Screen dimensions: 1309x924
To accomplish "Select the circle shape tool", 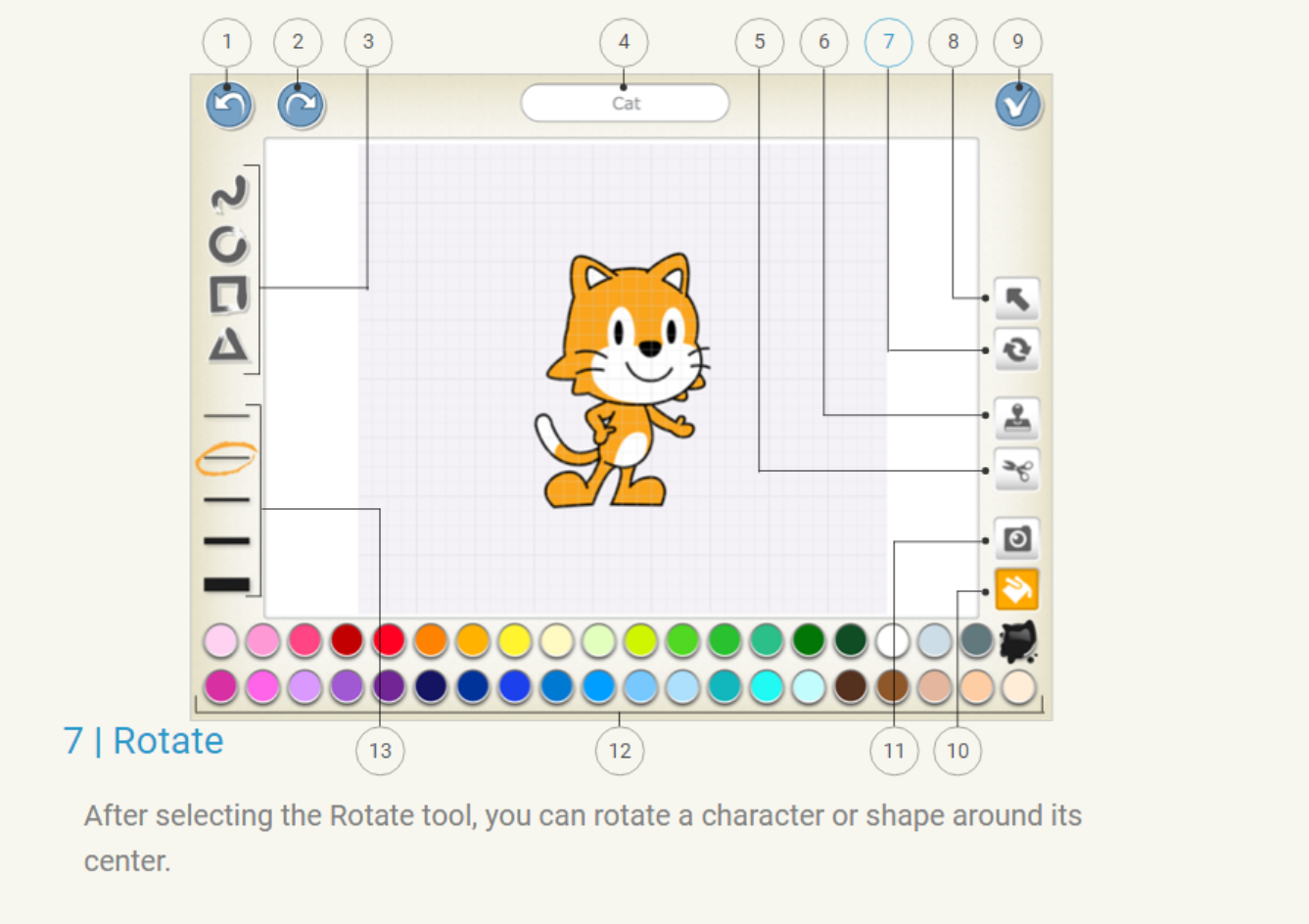I will point(229,245).
